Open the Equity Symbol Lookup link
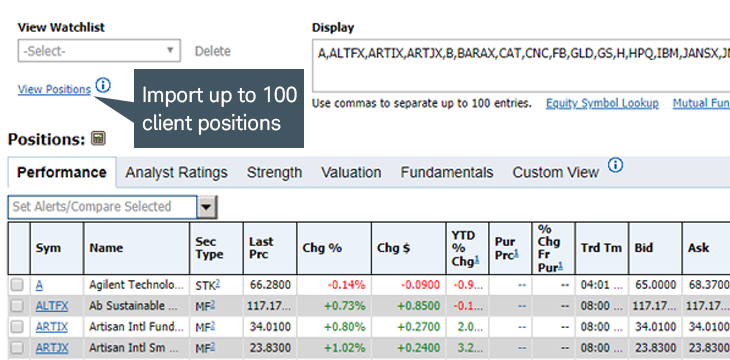 602,103
